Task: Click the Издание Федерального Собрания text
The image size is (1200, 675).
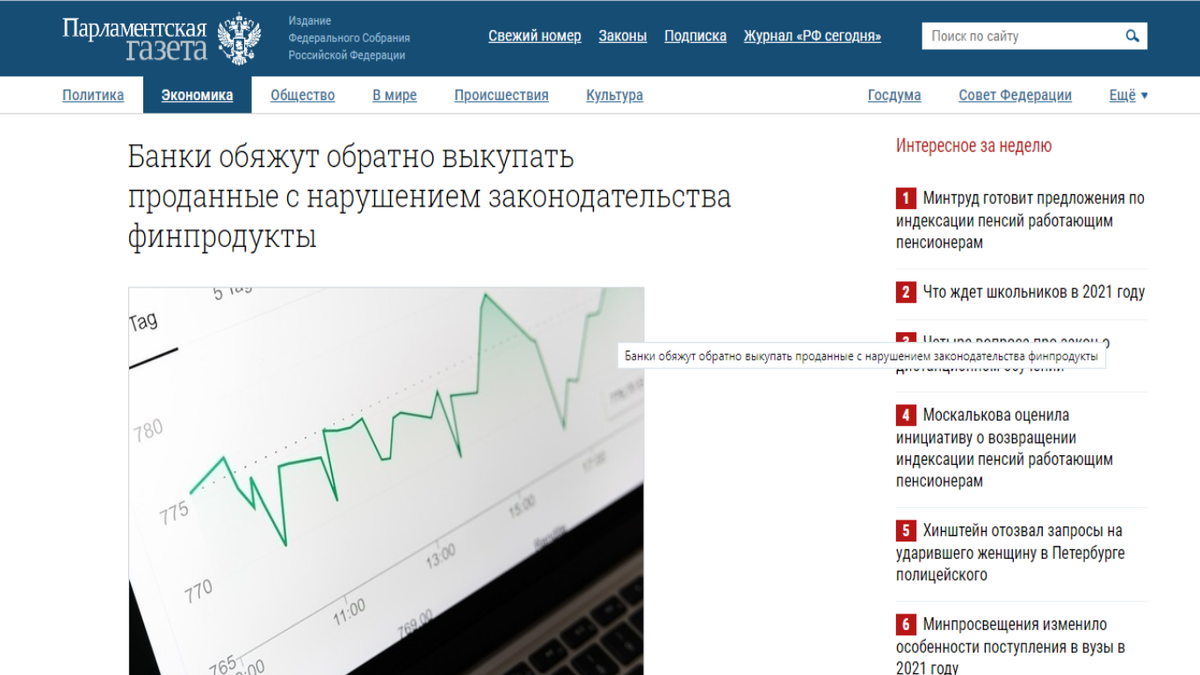Action: coord(349,38)
